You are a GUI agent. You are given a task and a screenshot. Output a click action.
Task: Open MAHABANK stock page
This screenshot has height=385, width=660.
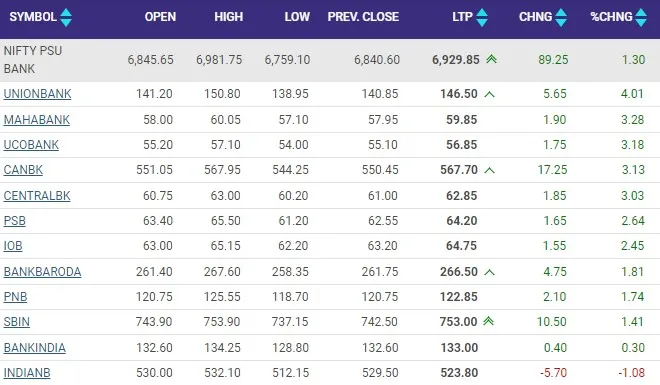(37, 120)
